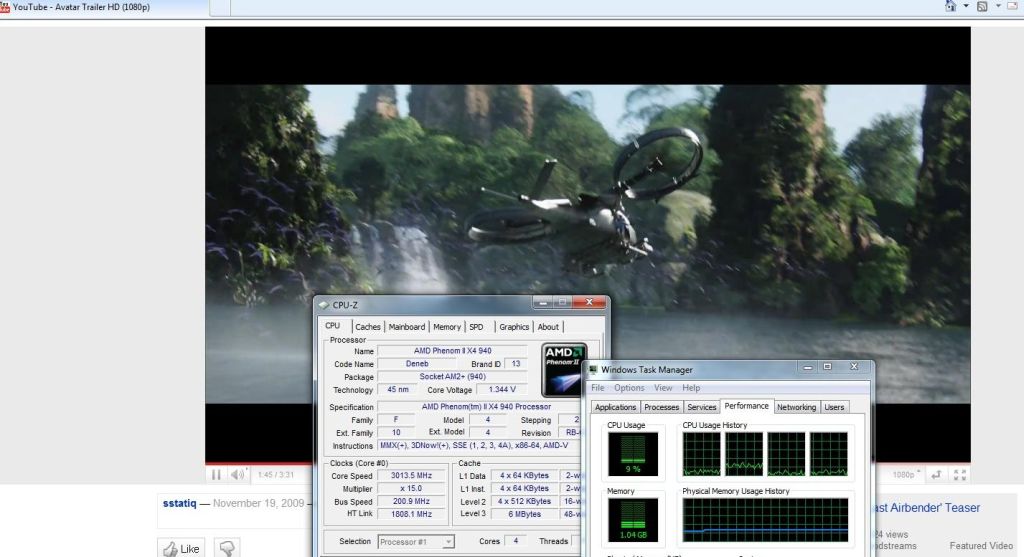The height and width of the screenshot is (557, 1024).
Task: Click the Deneb code name value
Action: tap(417, 364)
